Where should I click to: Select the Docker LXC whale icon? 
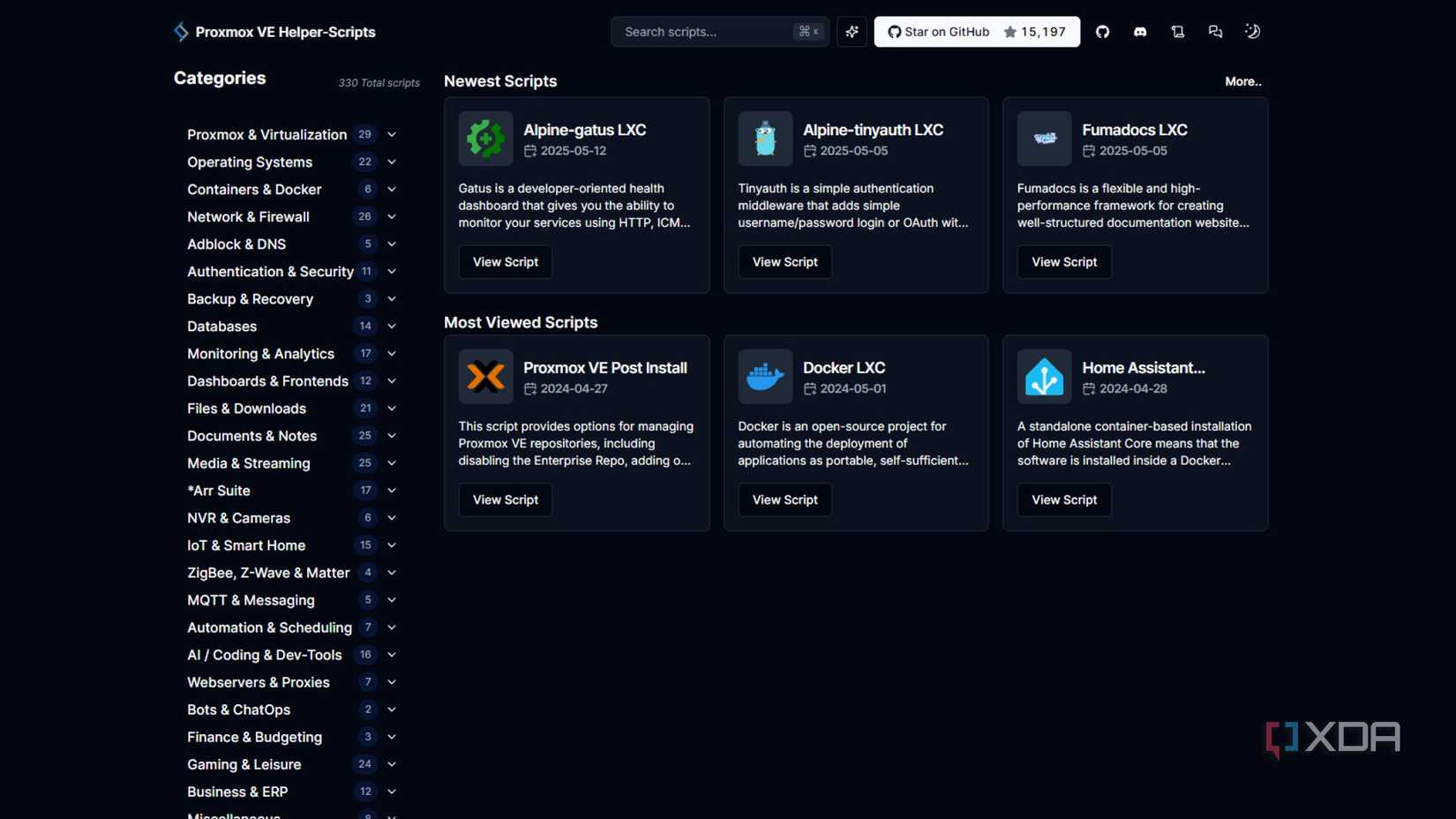[764, 376]
